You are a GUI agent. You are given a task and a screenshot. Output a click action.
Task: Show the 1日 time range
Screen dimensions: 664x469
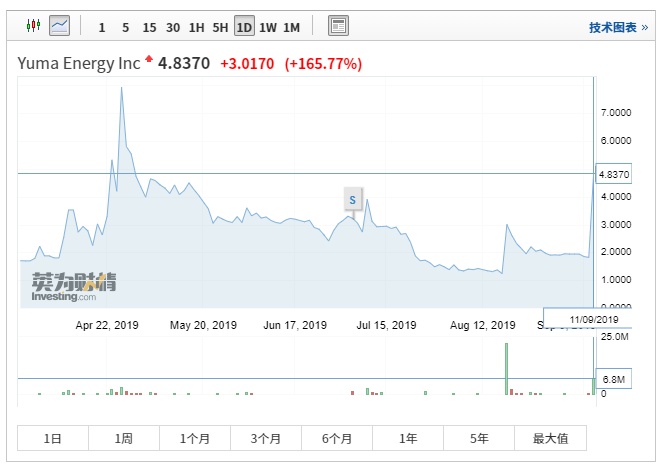coord(53,438)
